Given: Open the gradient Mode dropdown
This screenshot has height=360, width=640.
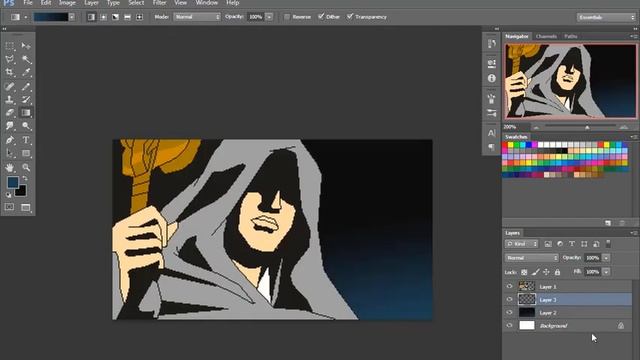Looking at the screenshot, I should (197, 17).
